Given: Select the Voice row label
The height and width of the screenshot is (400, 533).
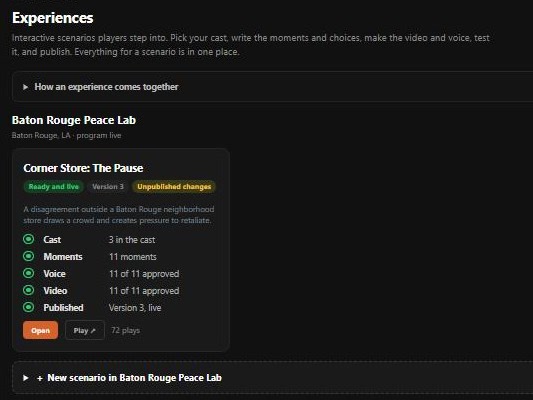Looking at the screenshot, I should pos(54,274).
